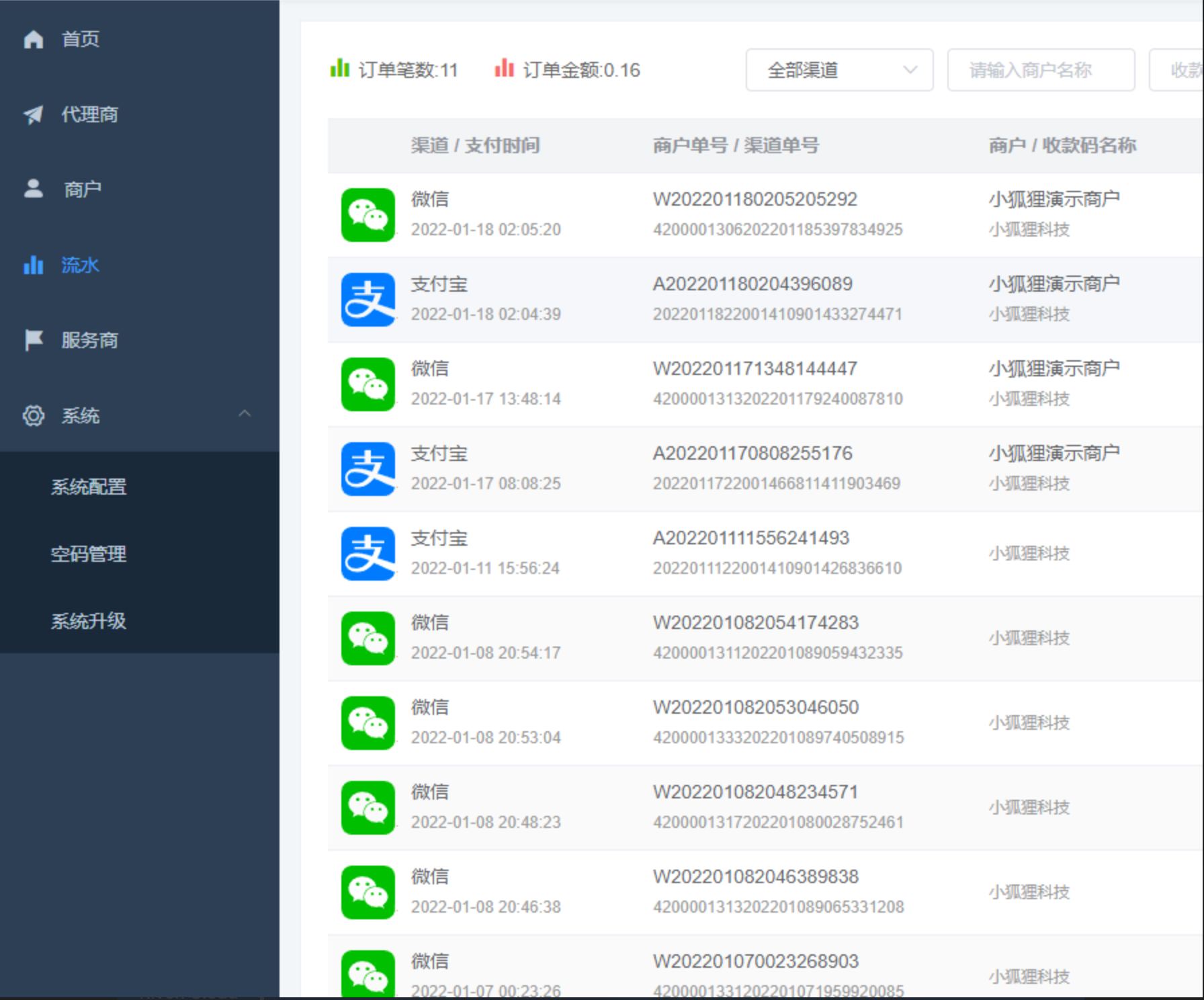Click channel order number 4200001313202201179240087810
The image size is (1204, 1000).
point(777,399)
